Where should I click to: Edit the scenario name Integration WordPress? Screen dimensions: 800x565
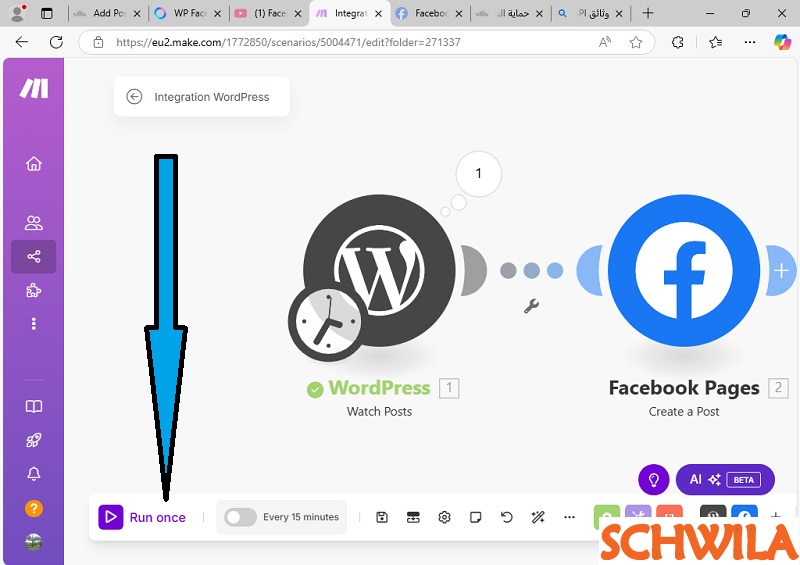point(212,97)
